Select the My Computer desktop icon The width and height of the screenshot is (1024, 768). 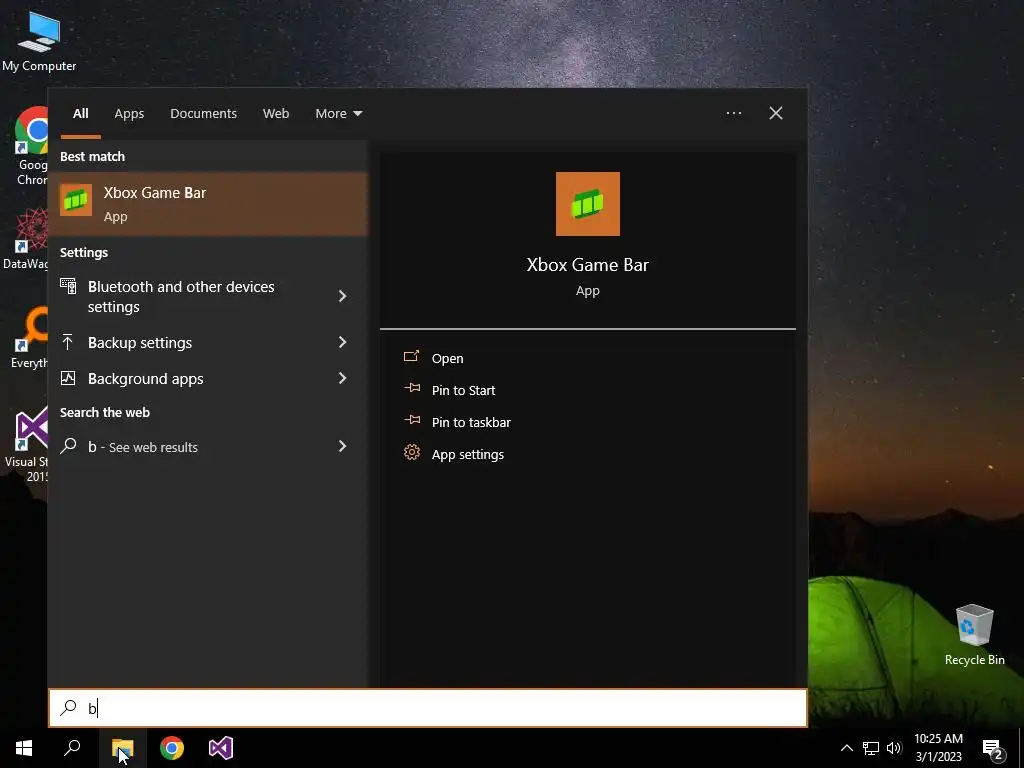(39, 40)
